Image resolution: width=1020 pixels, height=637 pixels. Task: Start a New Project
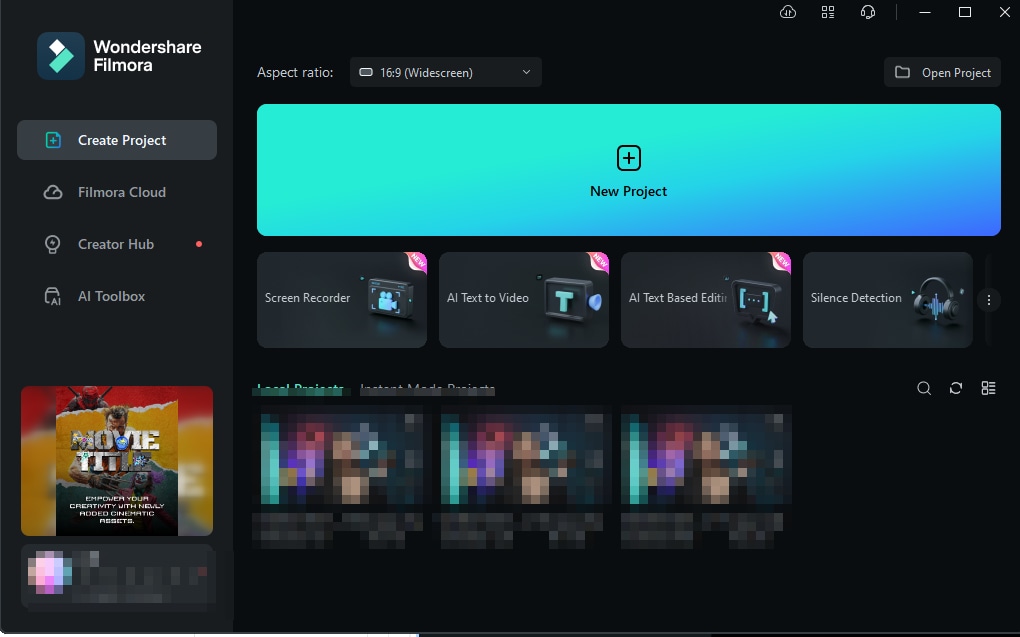coord(628,170)
